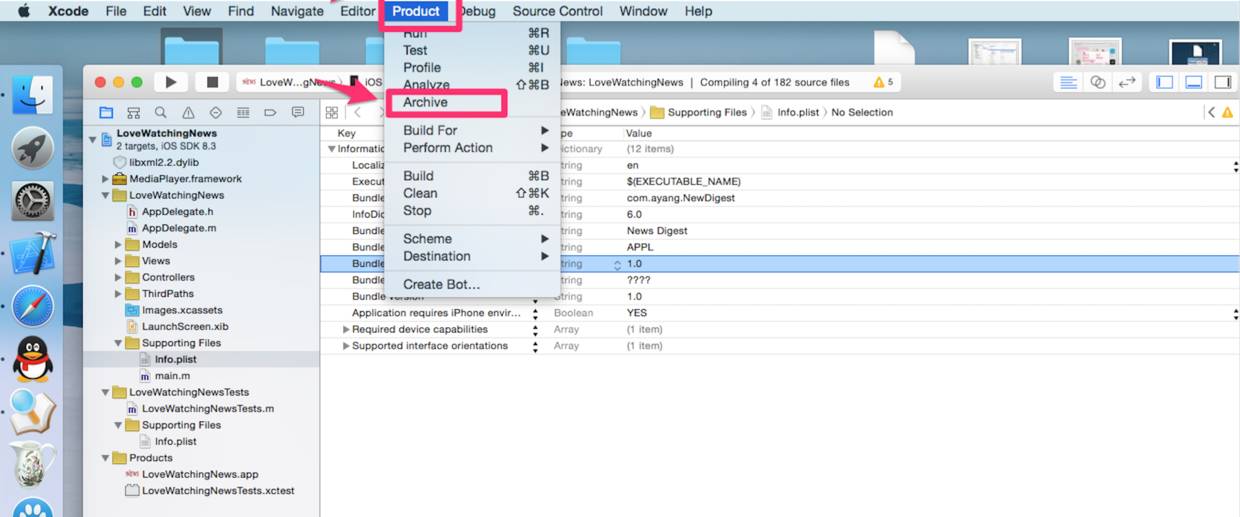Open the Scheme submenu

pos(472,239)
